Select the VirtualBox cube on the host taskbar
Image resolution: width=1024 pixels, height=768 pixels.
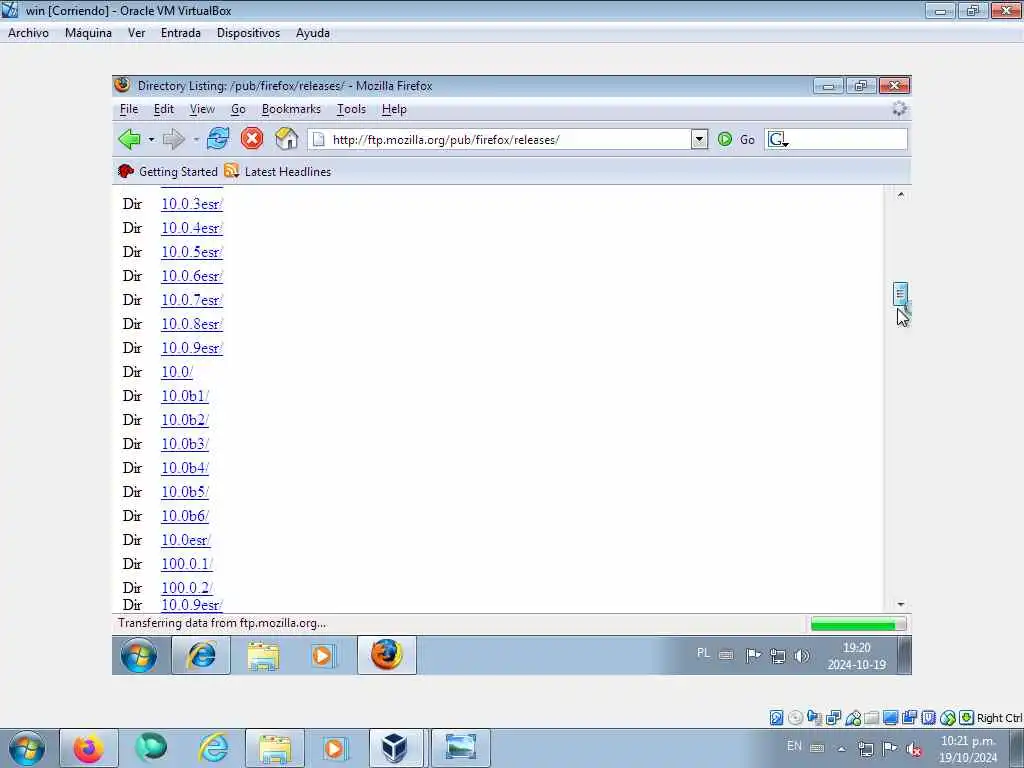[395, 748]
